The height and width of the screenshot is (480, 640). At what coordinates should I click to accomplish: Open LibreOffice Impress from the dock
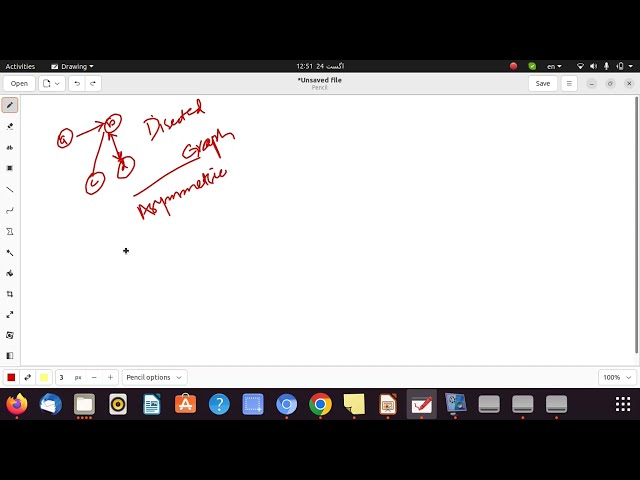tap(388, 404)
